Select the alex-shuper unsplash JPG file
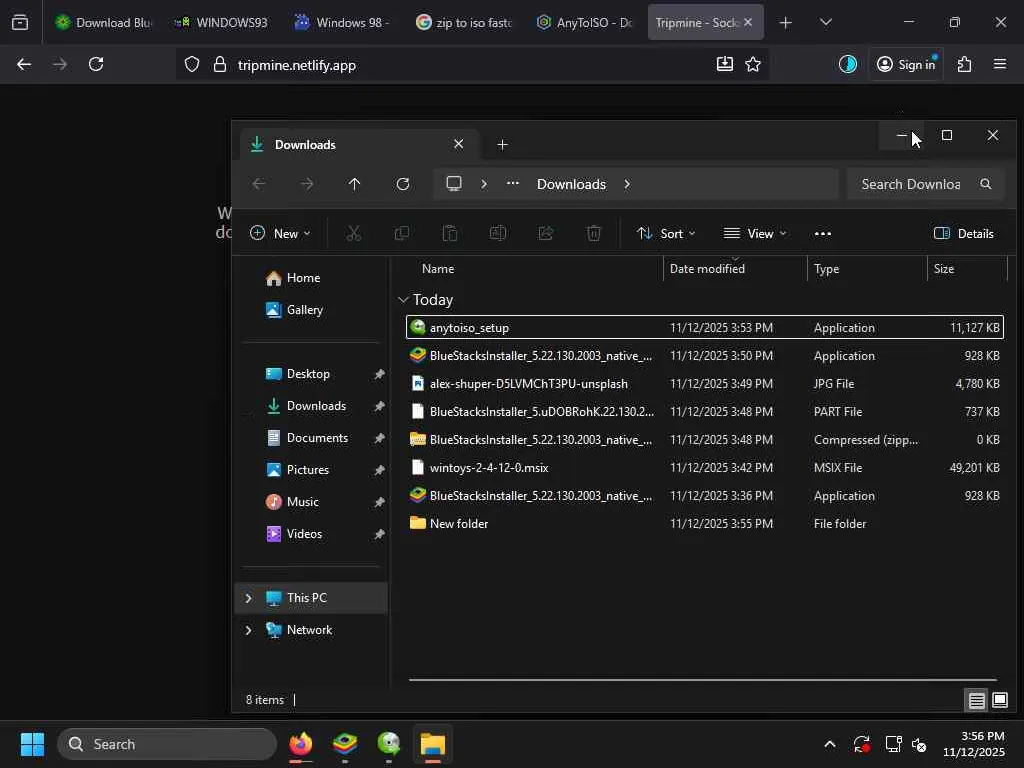 click(x=705, y=383)
